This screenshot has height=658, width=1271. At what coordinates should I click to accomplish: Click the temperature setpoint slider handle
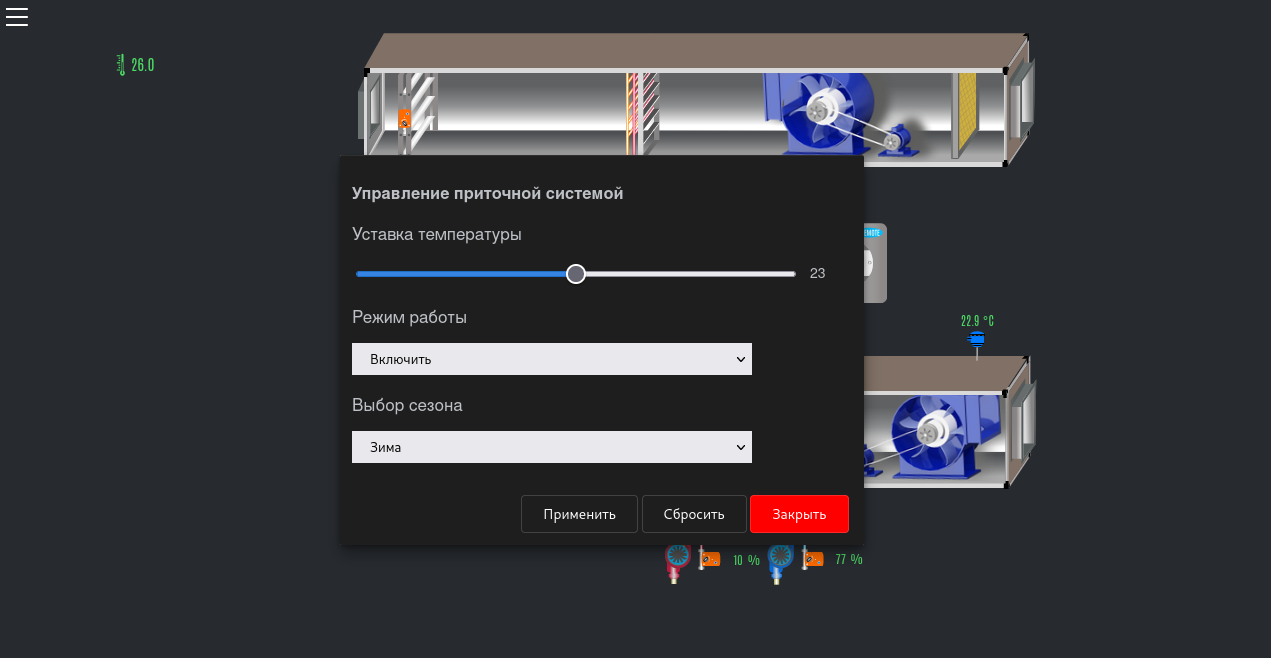point(576,274)
